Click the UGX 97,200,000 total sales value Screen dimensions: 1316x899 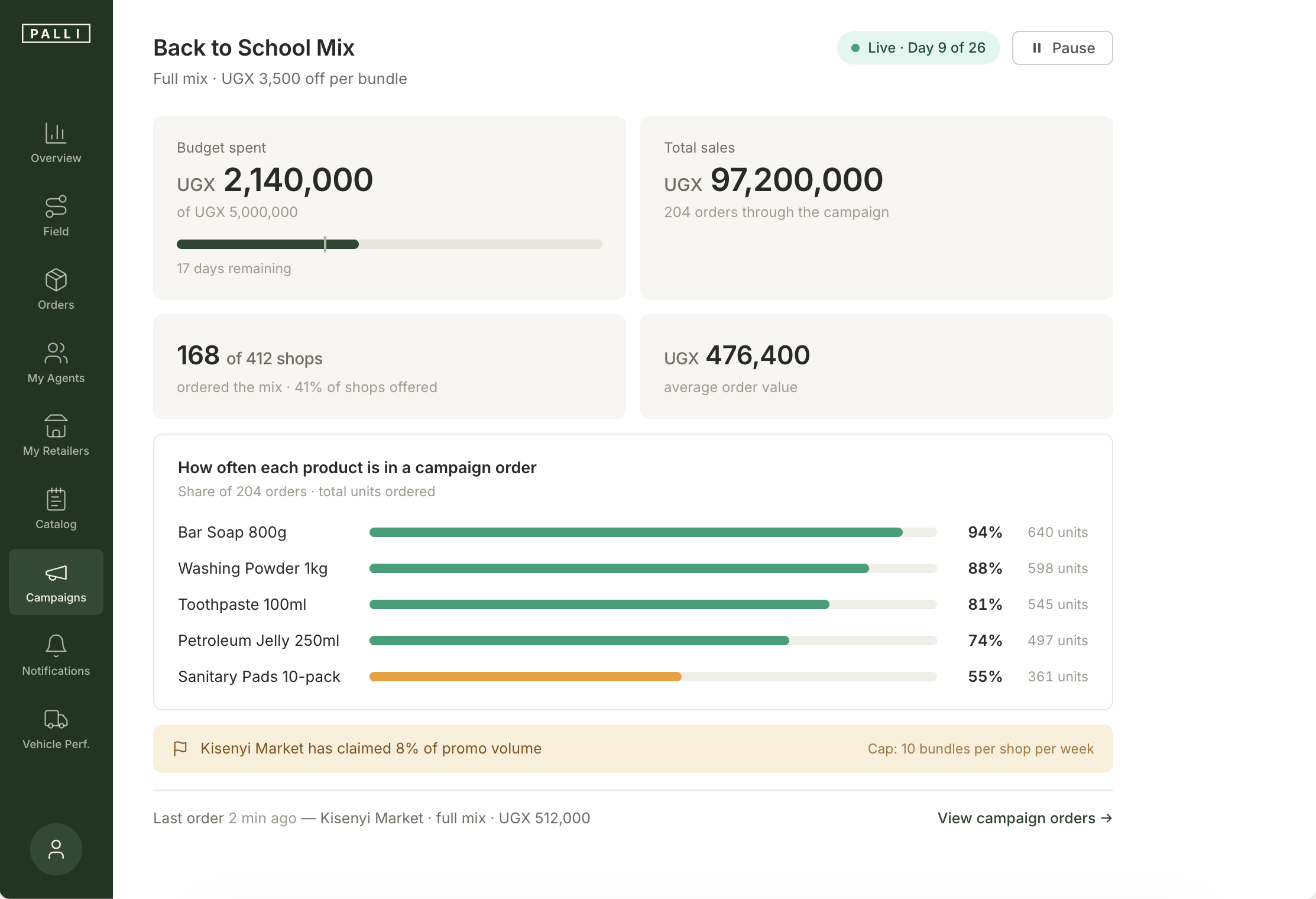coord(773,180)
